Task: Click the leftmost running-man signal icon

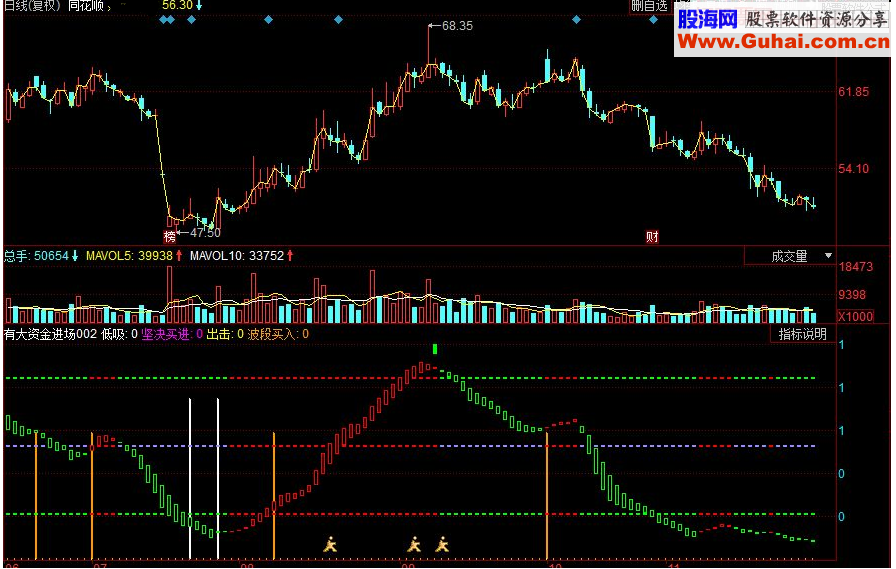Action: (330, 544)
